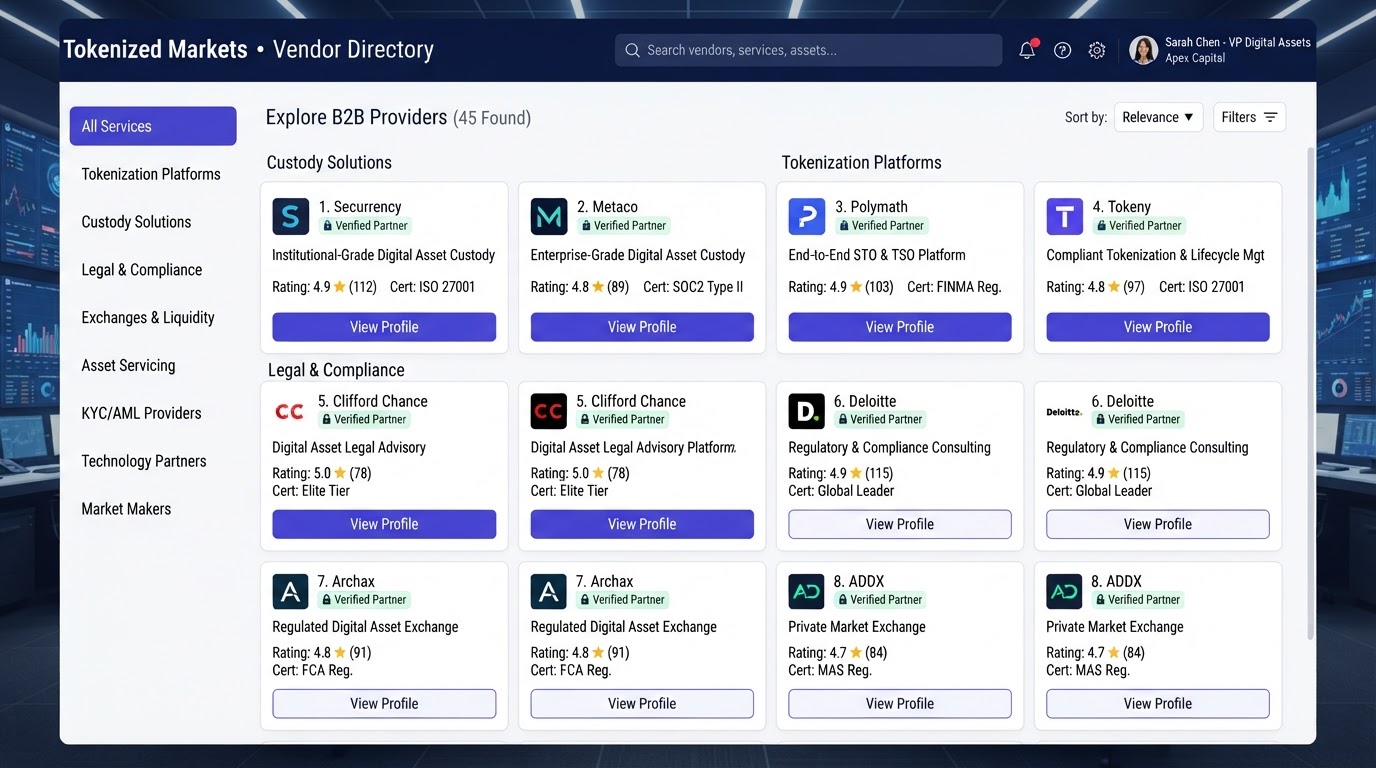
Task: Click the dark-background Clifford Chance logo
Action: [549, 411]
